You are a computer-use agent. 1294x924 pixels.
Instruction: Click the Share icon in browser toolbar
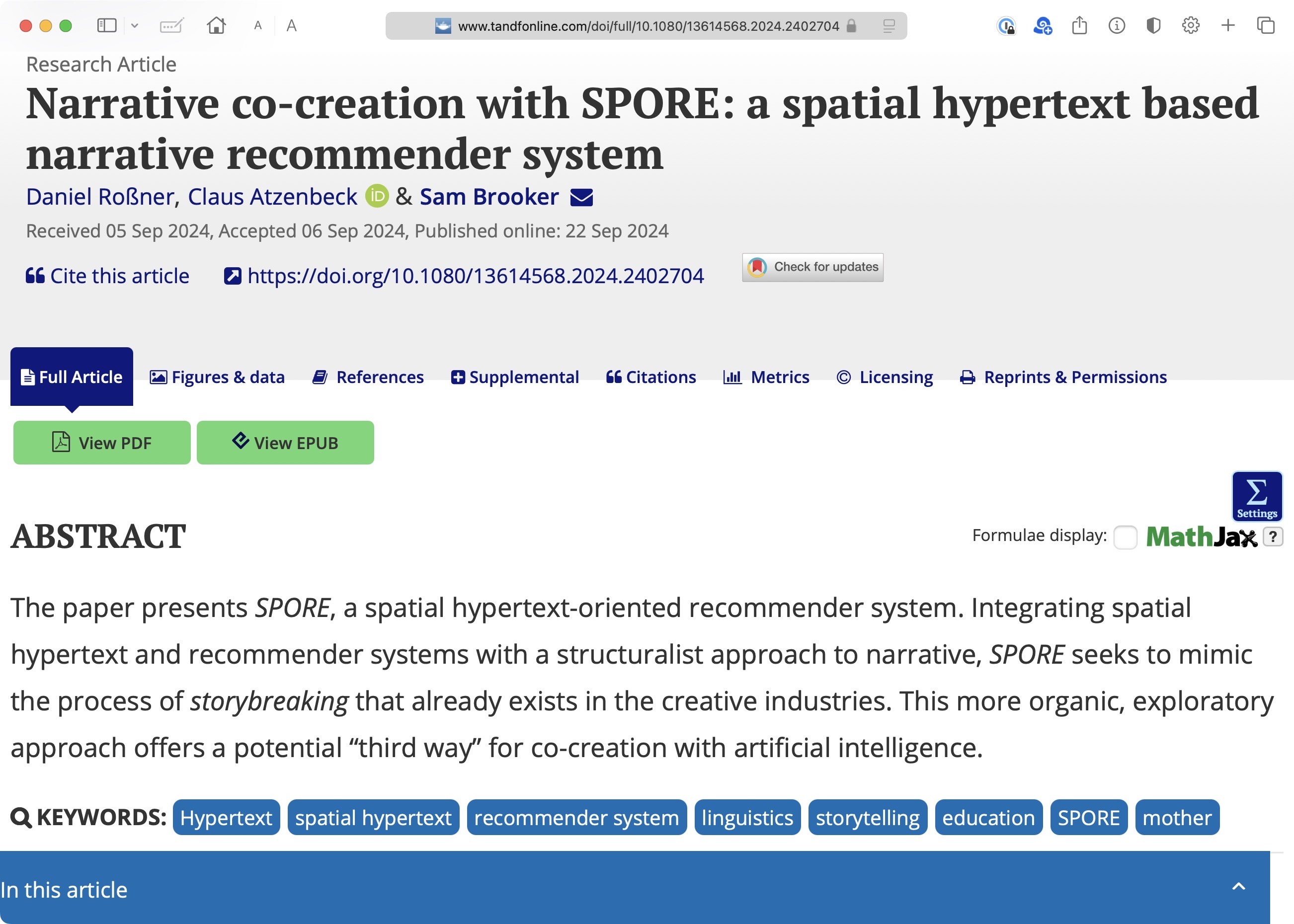point(1079,26)
